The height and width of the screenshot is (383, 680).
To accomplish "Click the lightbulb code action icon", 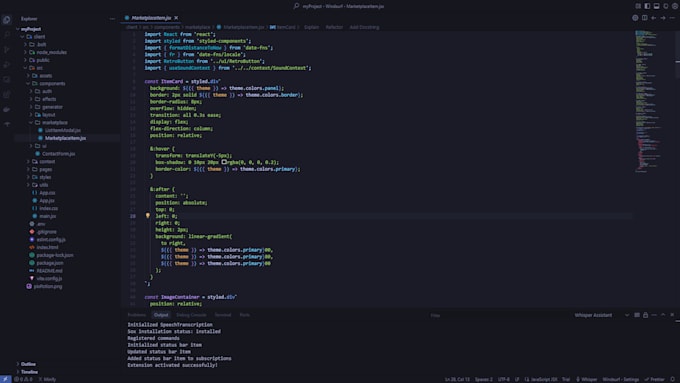I will pos(147,216).
